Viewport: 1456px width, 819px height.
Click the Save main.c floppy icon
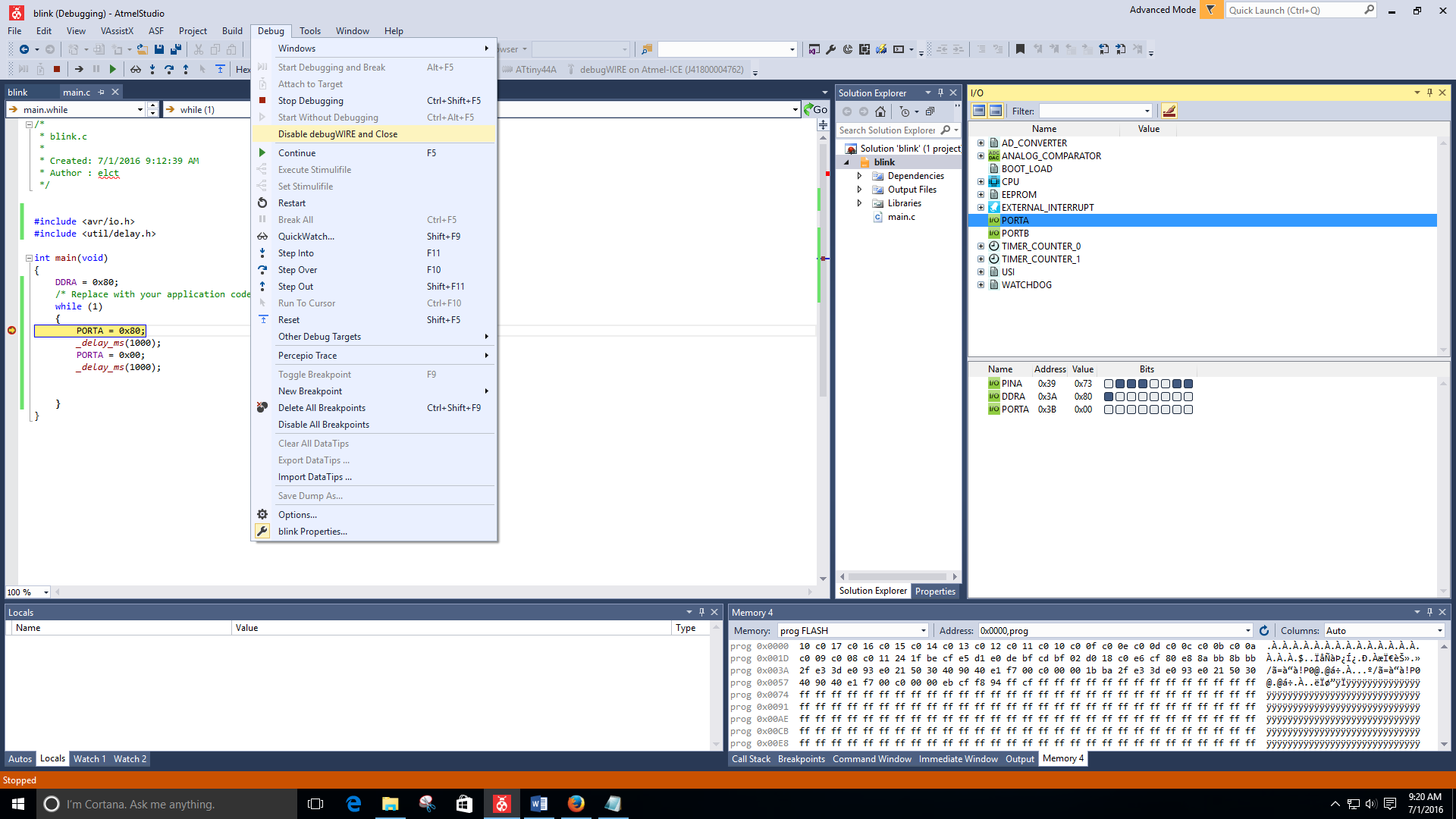(159, 49)
